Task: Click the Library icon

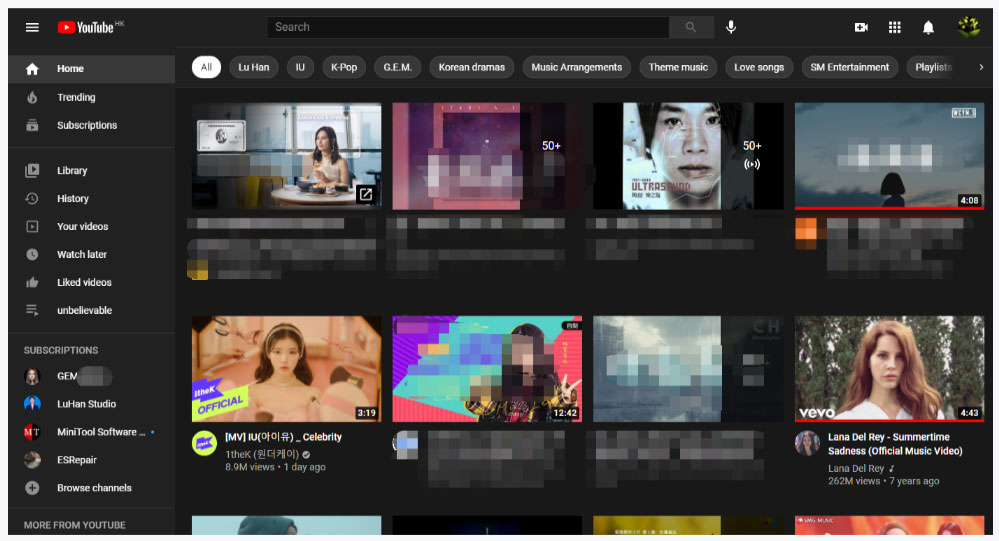Action: [32, 170]
